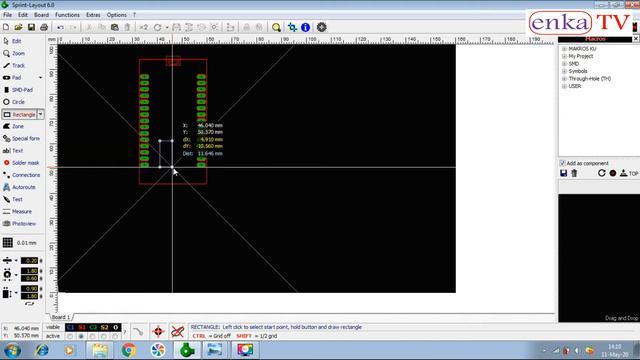This screenshot has width=640, height=360.
Task: Set the S1 layer as active
Action: tap(81, 336)
